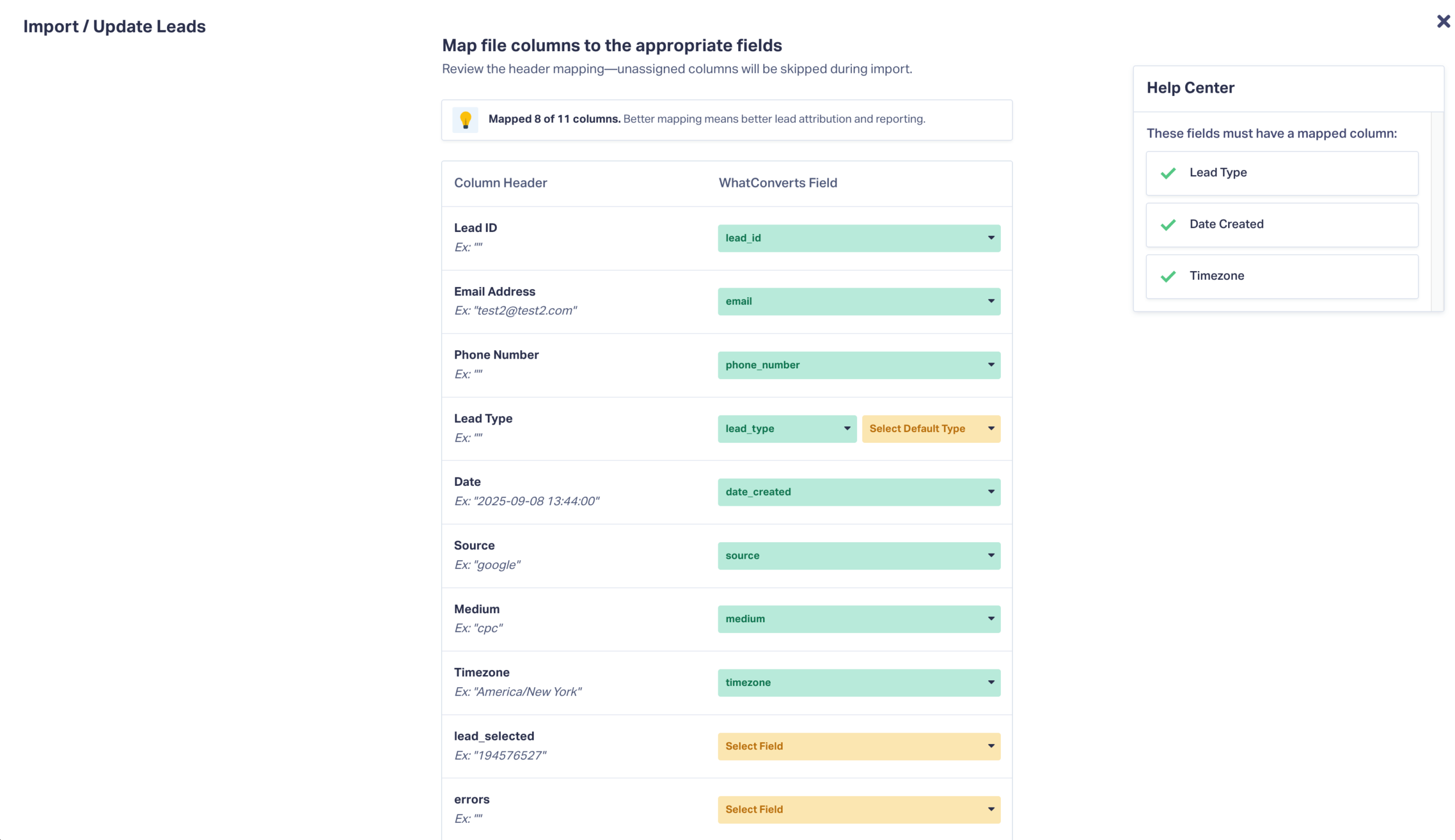Click the Timezone checkmark icon
The image size is (1455, 840).
(x=1167, y=276)
